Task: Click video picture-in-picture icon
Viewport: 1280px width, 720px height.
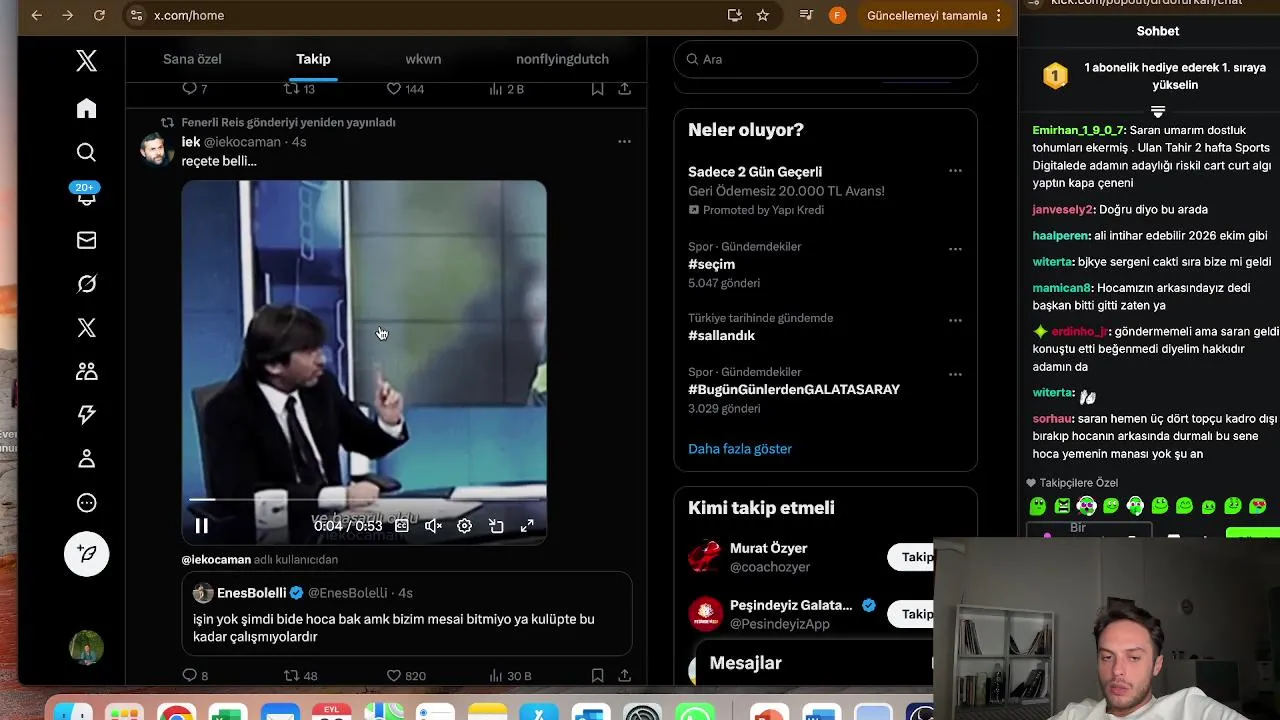Action: click(x=496, y=526)
